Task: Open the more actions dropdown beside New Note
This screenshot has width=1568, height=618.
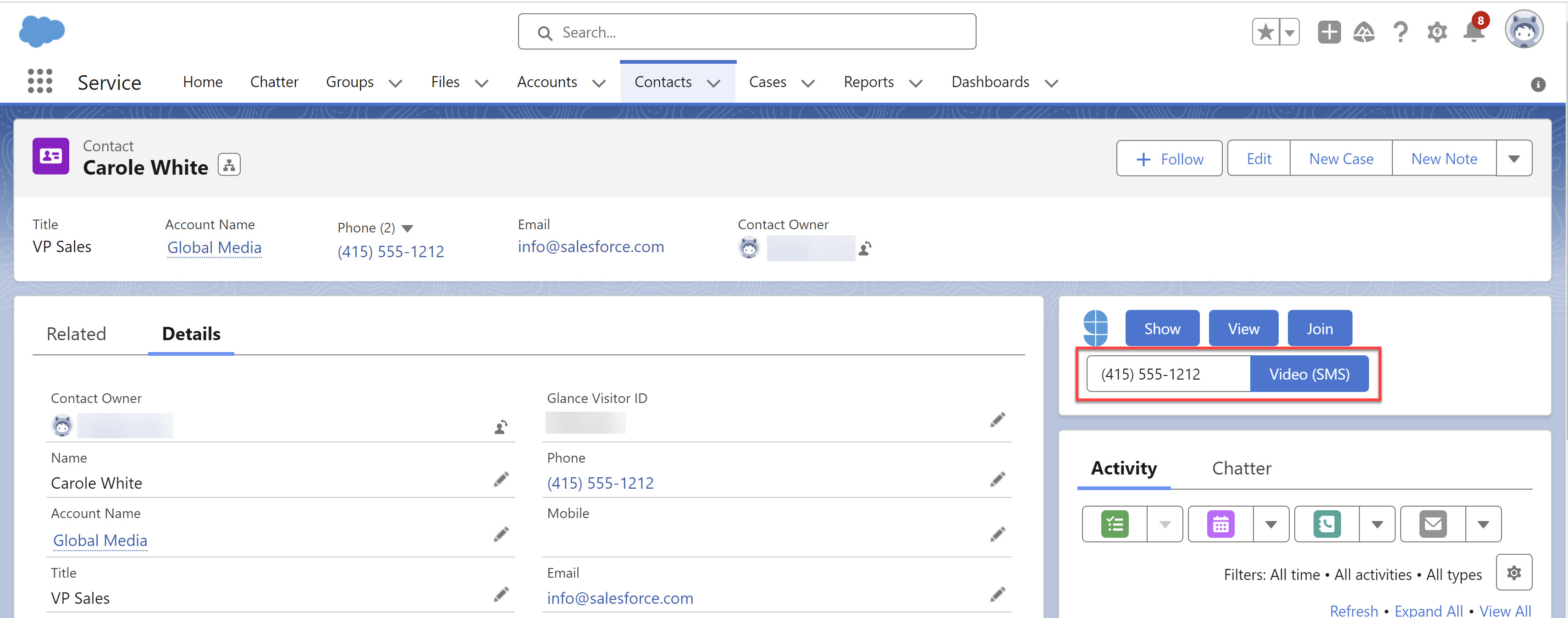Action: pyautogui.click(x=1514, y=158)
